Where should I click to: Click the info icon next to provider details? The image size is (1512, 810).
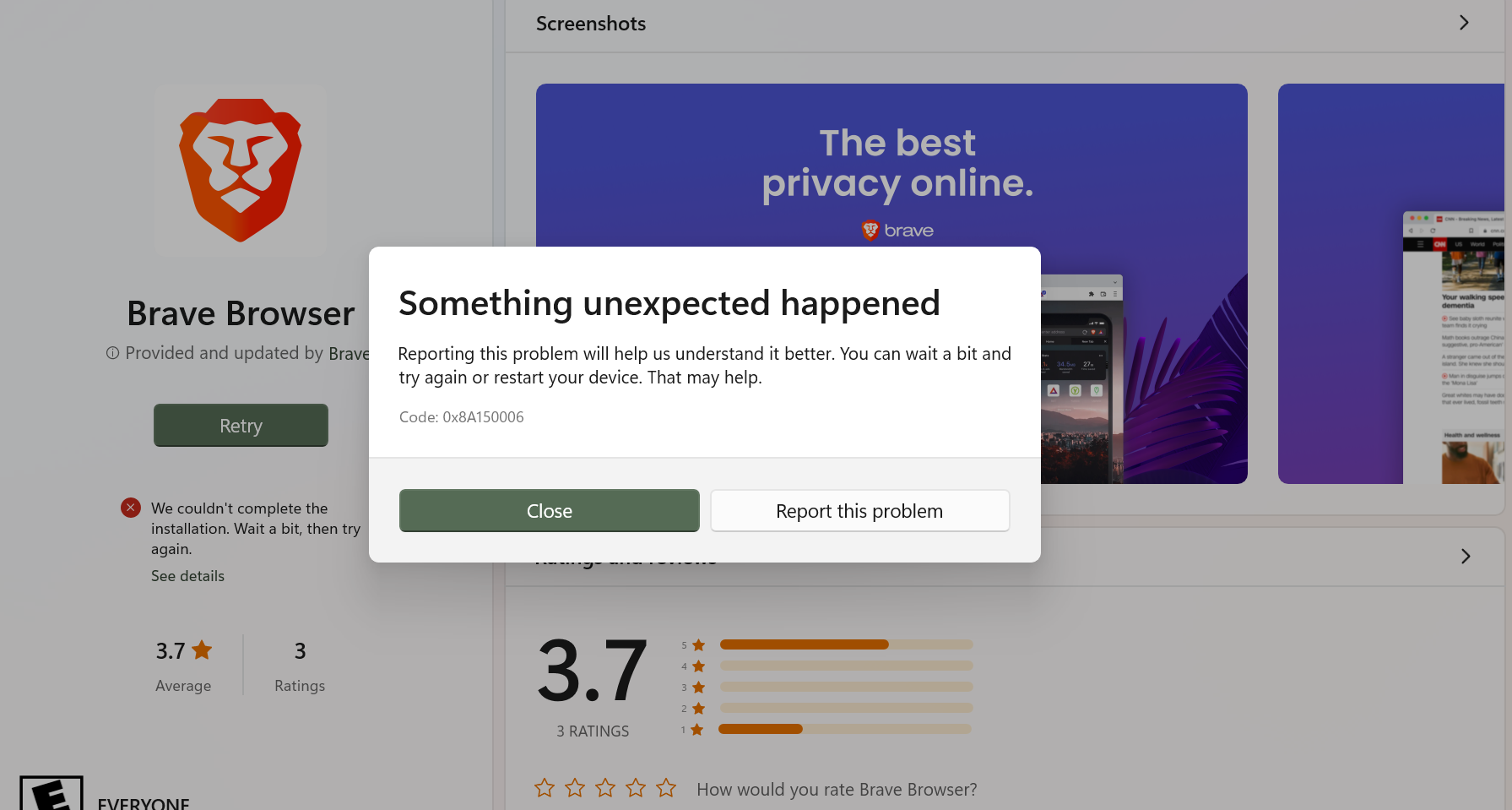[111, 353]
